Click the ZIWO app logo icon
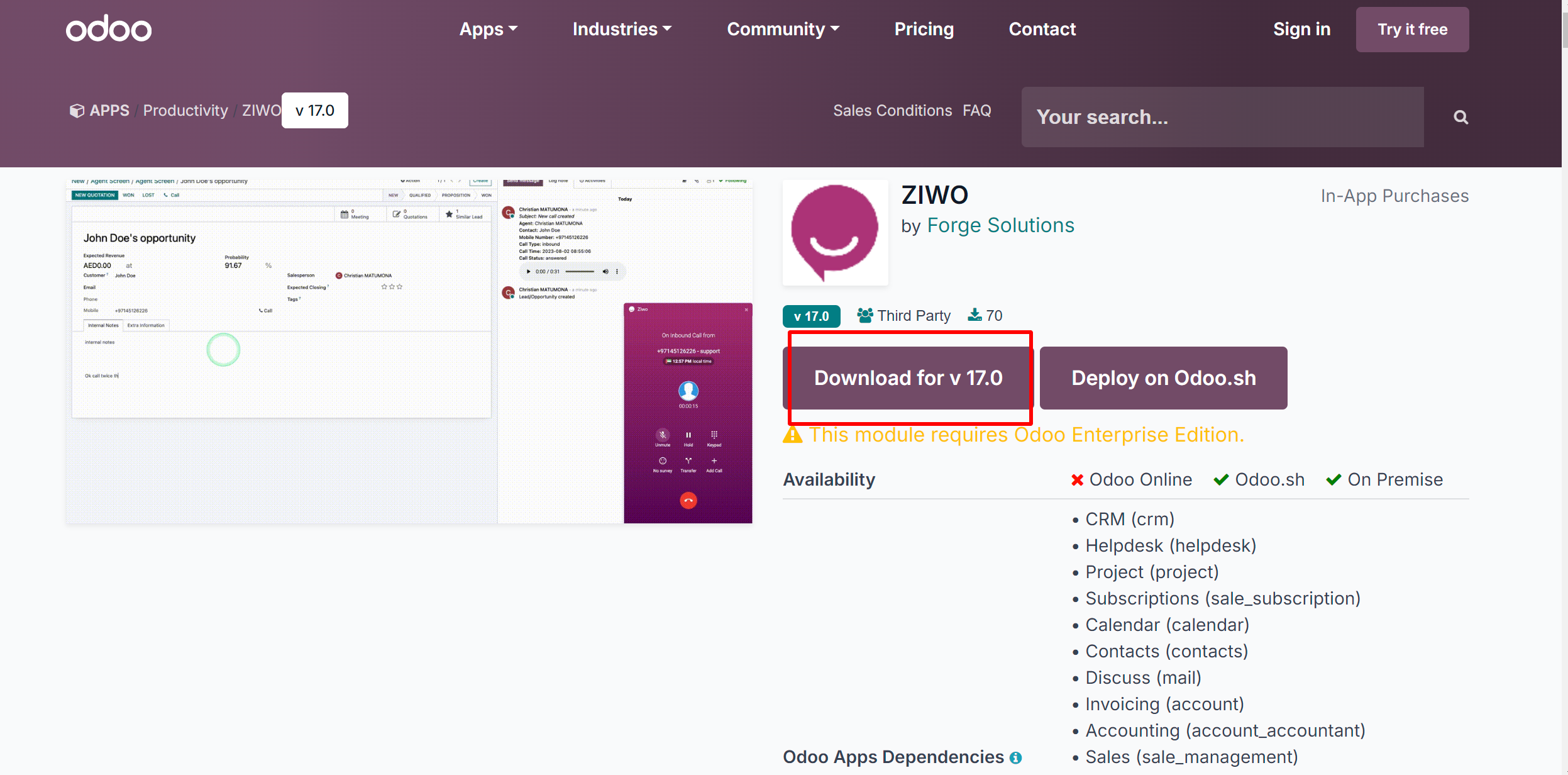 pos(836,233)
